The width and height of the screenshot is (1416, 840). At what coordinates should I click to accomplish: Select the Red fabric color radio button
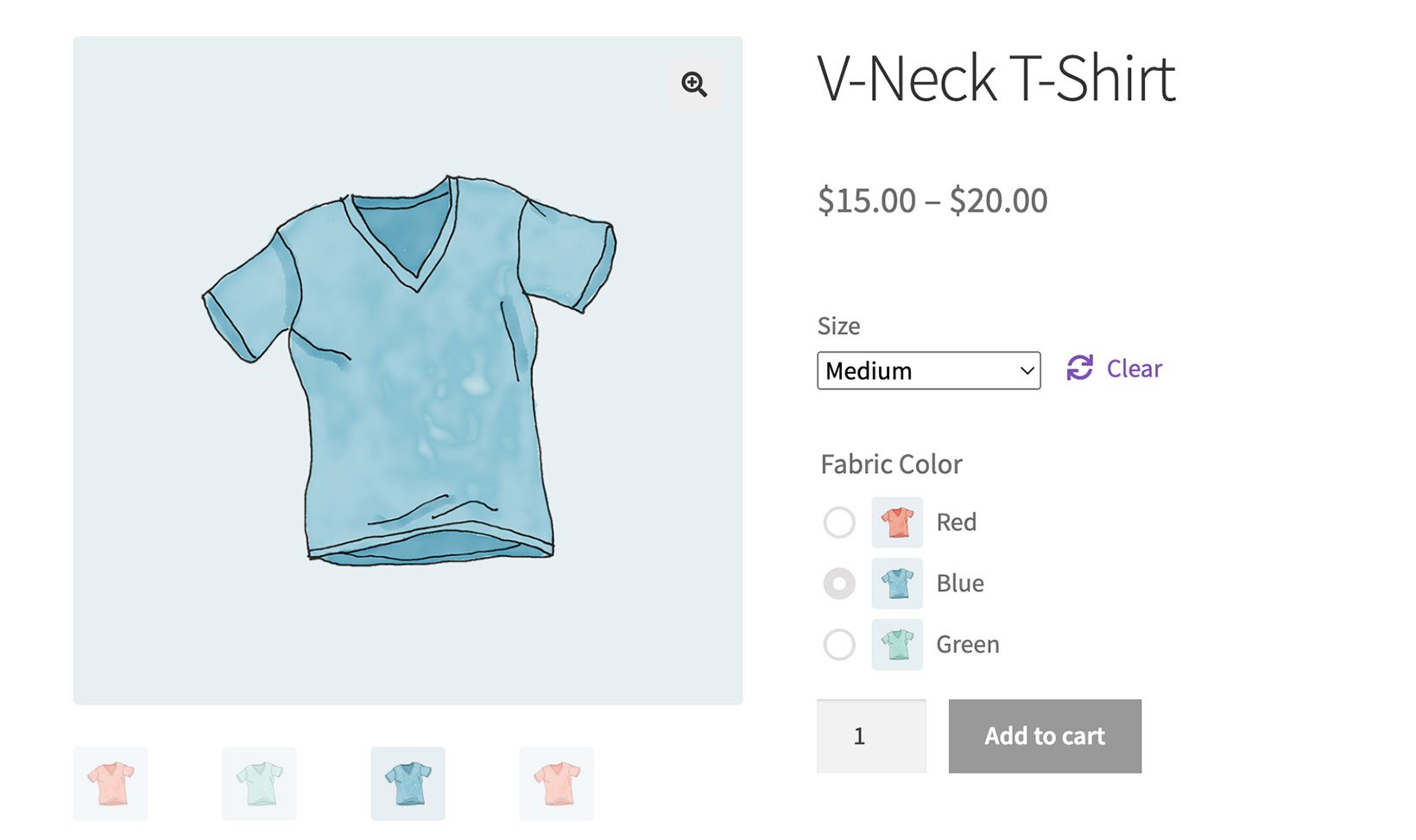click(x=839, y=522)
